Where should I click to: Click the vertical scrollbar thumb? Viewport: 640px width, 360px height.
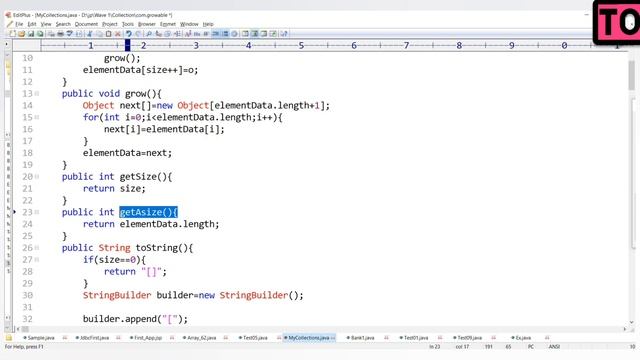631,76
